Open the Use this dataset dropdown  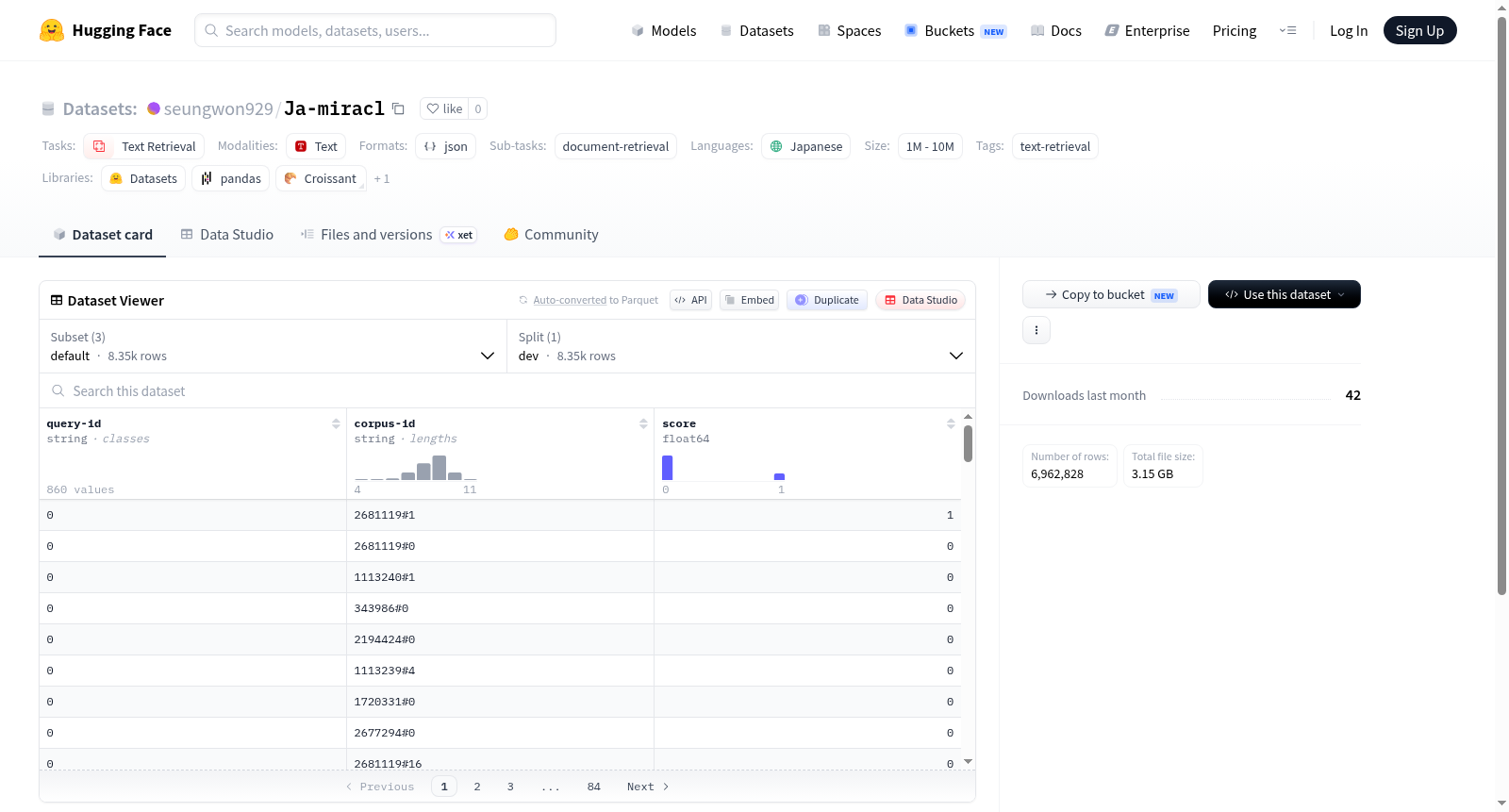pos(1284,294)
